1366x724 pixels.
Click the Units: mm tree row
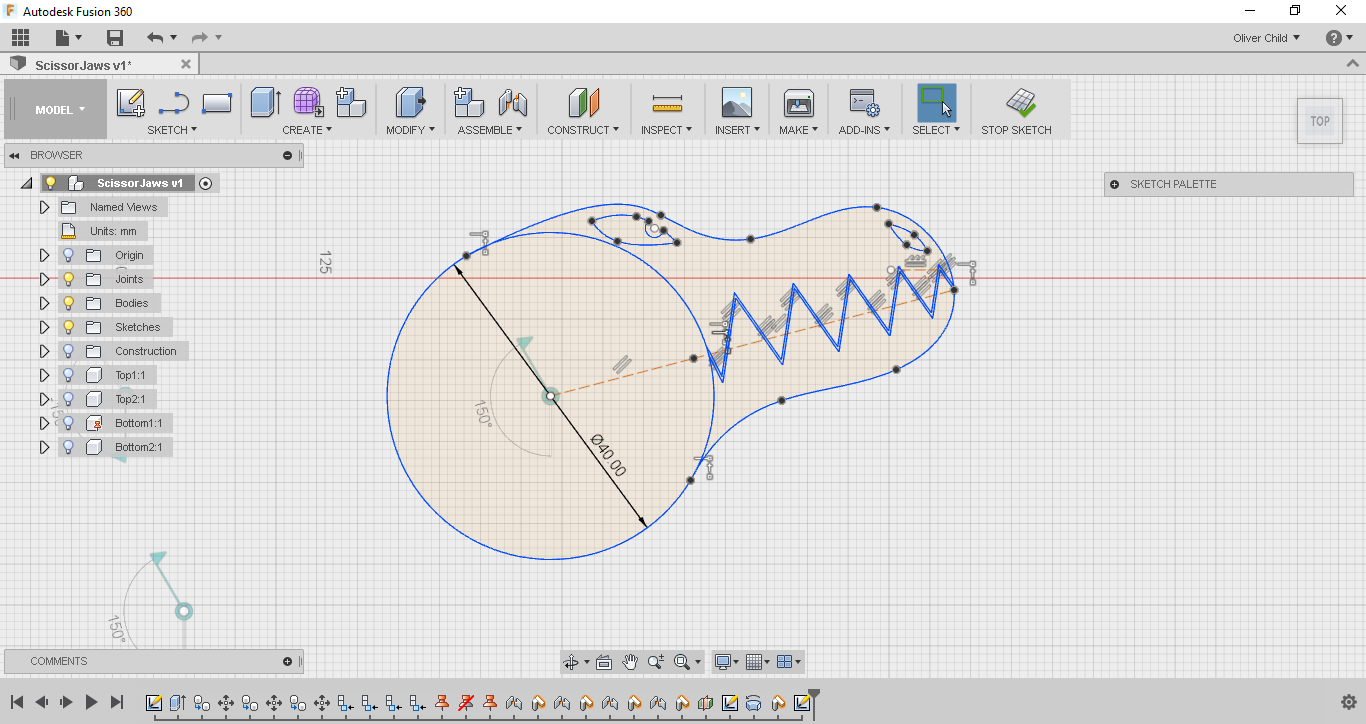coord(103,231)
